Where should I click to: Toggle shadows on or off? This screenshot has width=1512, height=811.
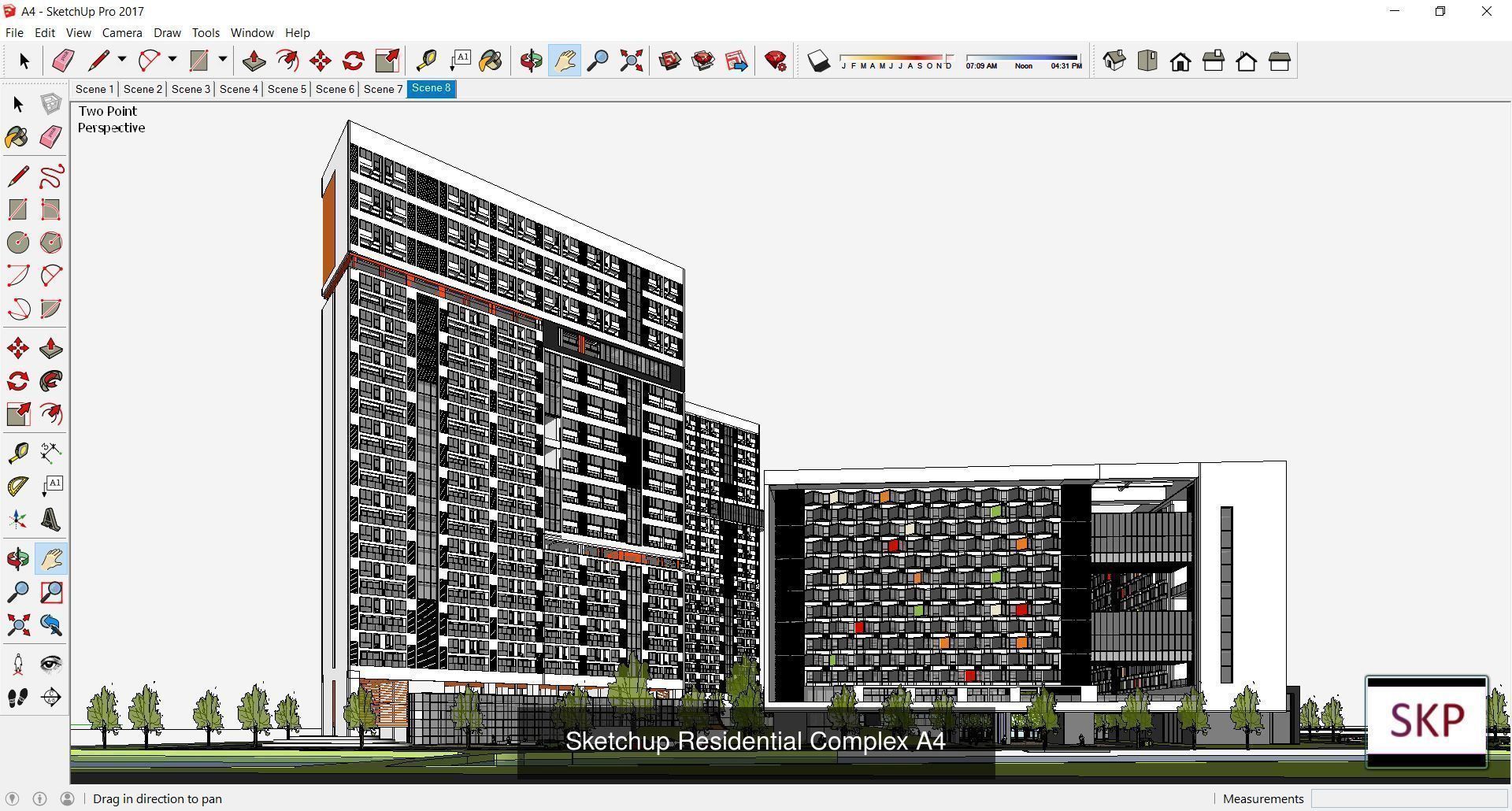817,60
